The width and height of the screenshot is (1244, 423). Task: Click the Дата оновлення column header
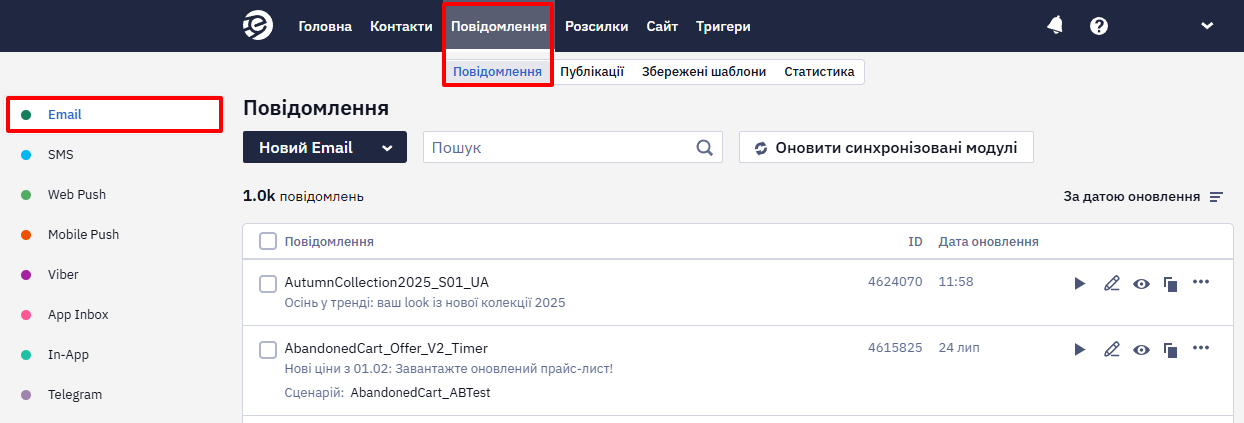(988, 241)
